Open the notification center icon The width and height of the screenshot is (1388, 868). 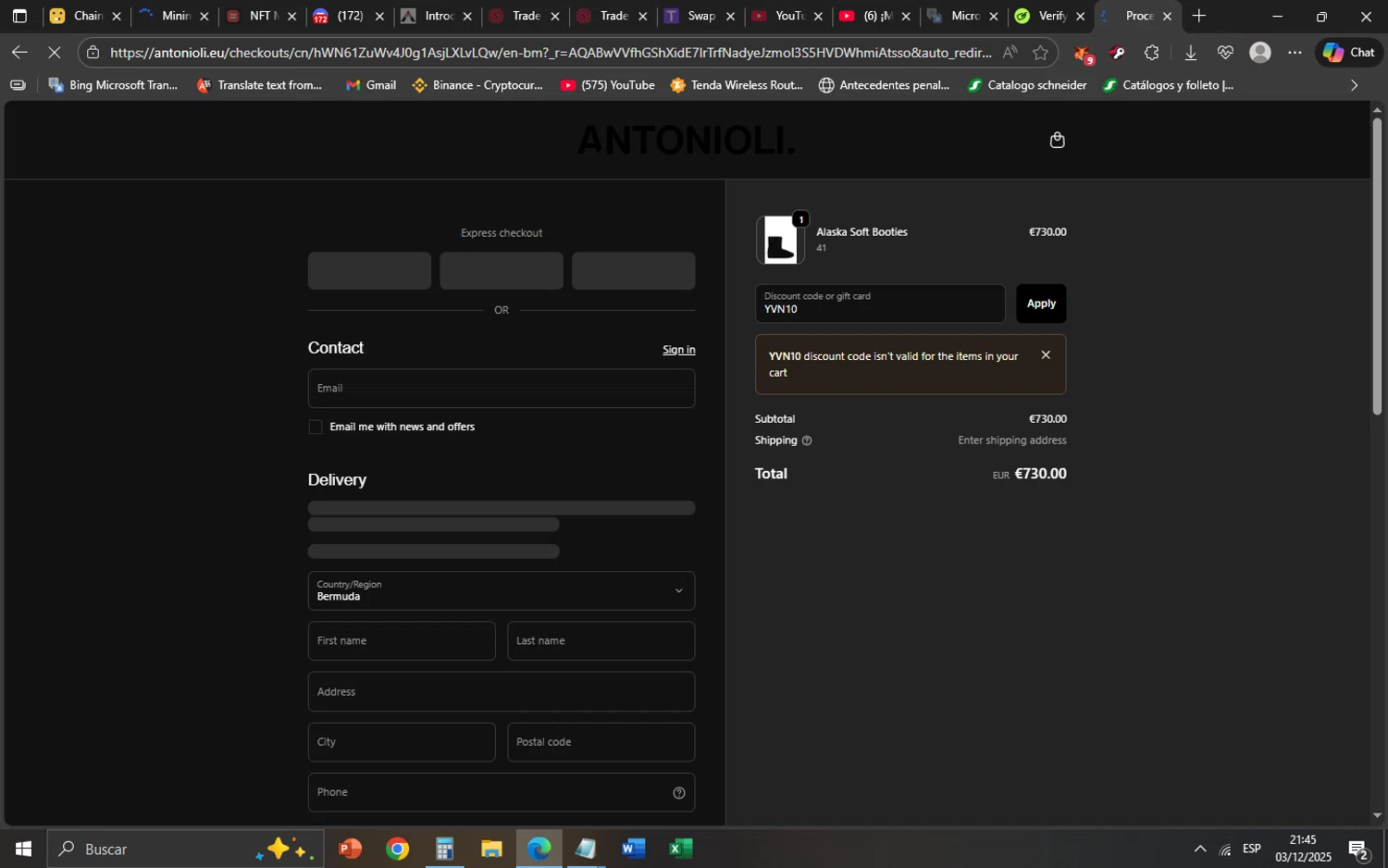point(1358,849)
